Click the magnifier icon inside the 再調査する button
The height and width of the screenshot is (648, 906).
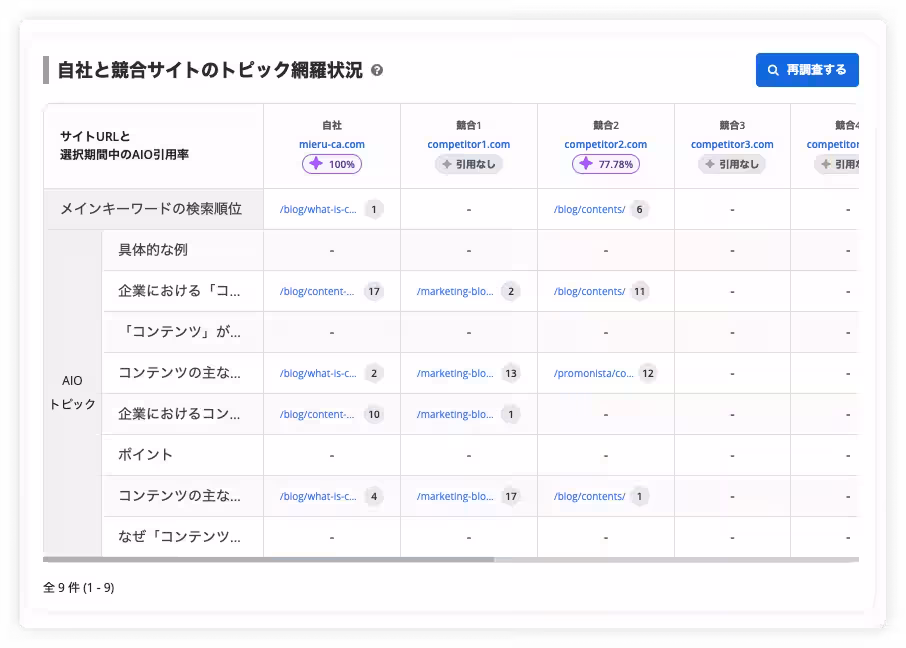[x=772, y=69]
